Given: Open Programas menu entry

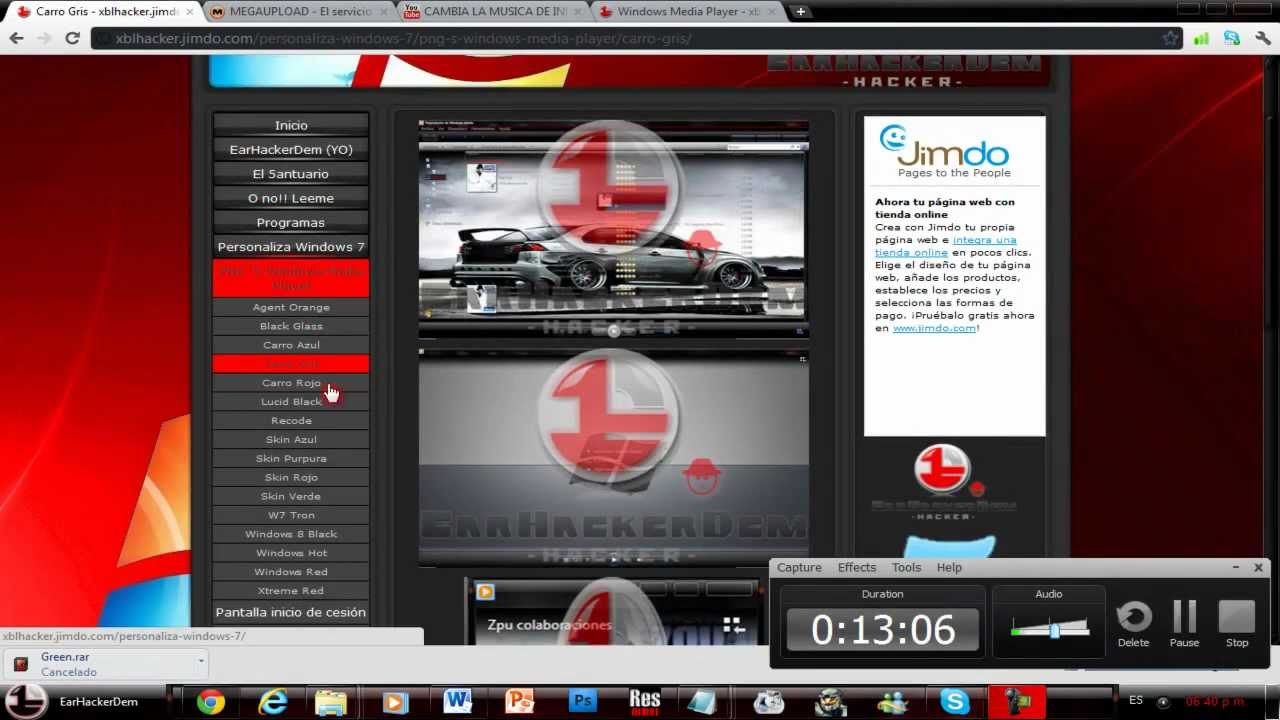Looking at the screenshot, I should pos(291,222).
